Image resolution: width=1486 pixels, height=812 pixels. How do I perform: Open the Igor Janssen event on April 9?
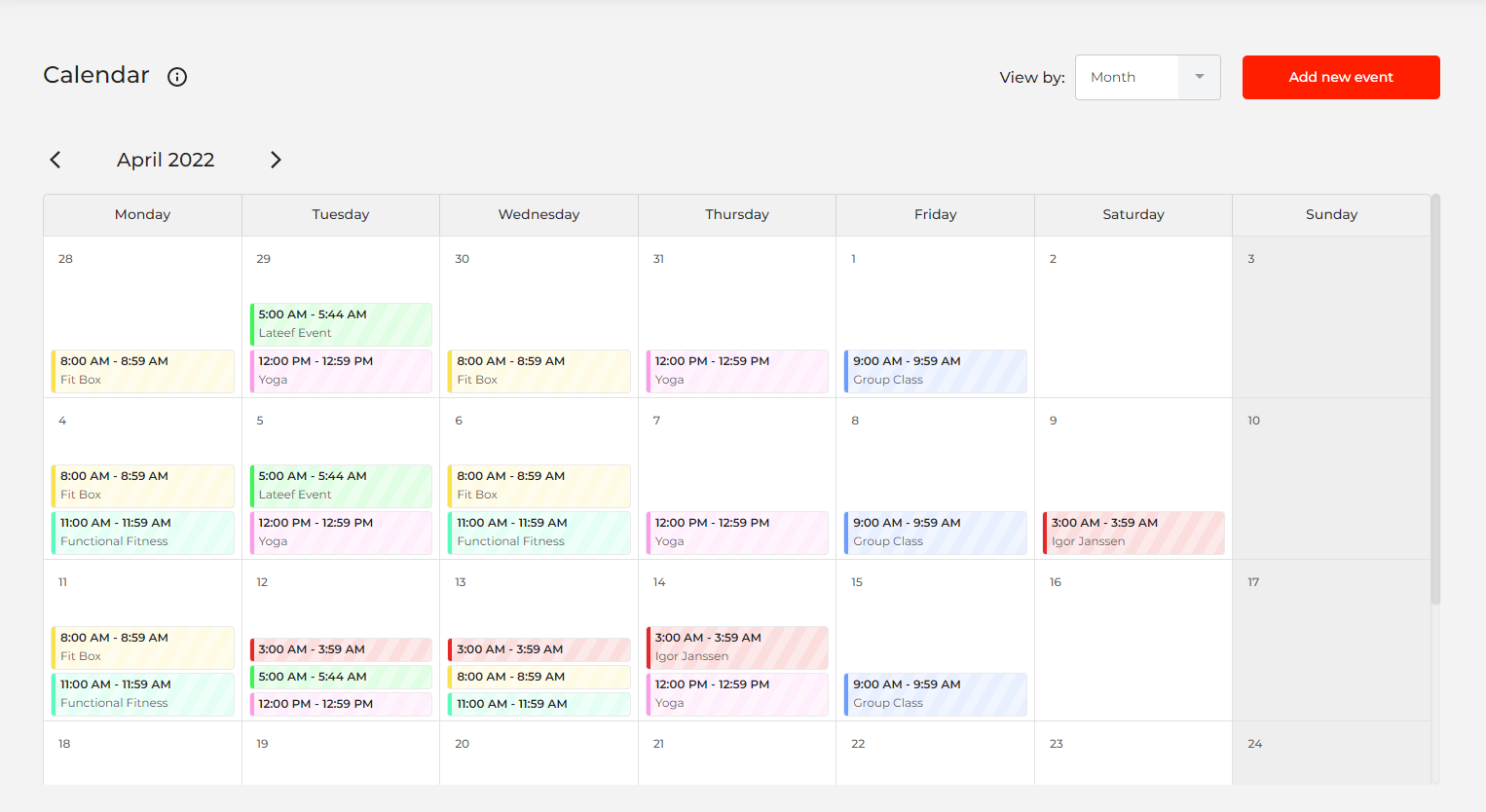pyautogui.click(x=1133, y=533)
